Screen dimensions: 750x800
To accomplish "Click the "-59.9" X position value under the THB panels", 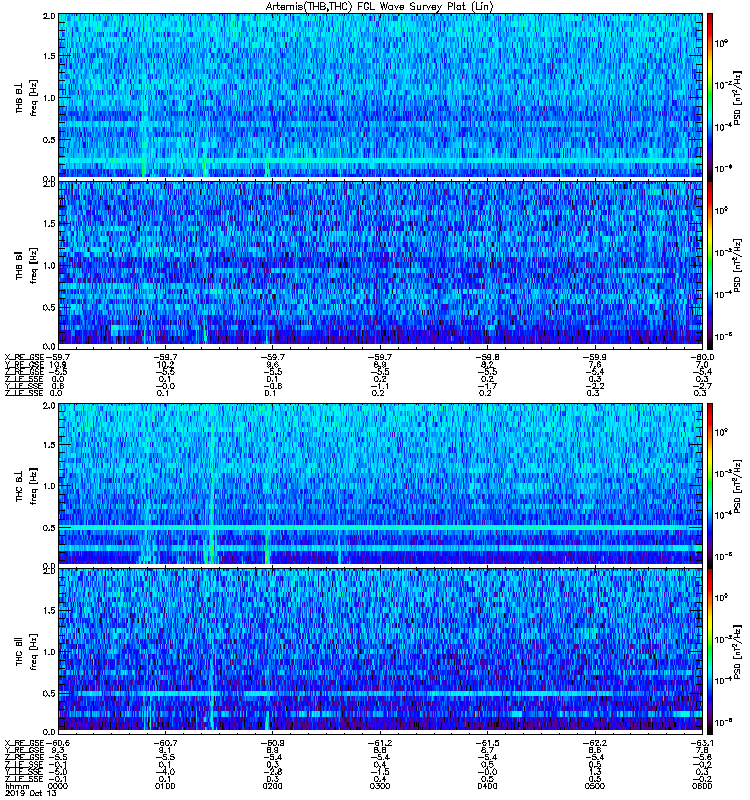I will point(595,357).
